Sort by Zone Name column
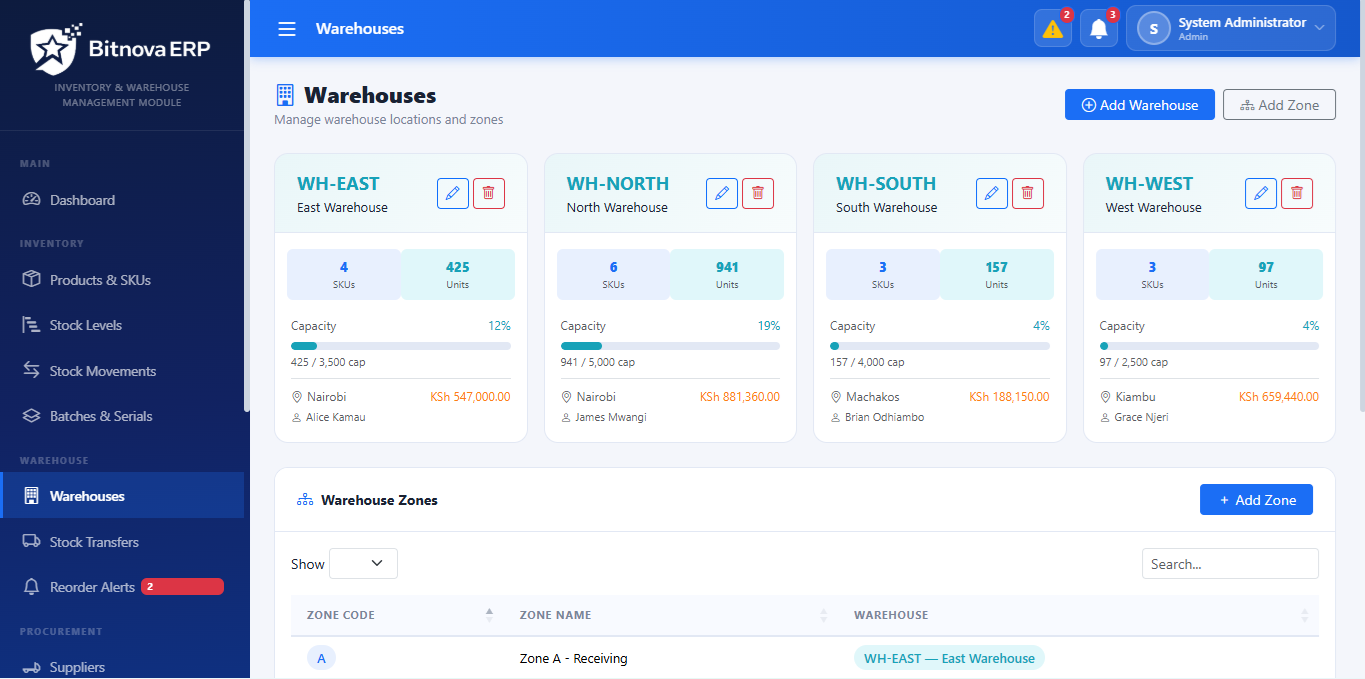This screenshot has height=679, width=1365. pyautogui.click(x=671, y=615)
